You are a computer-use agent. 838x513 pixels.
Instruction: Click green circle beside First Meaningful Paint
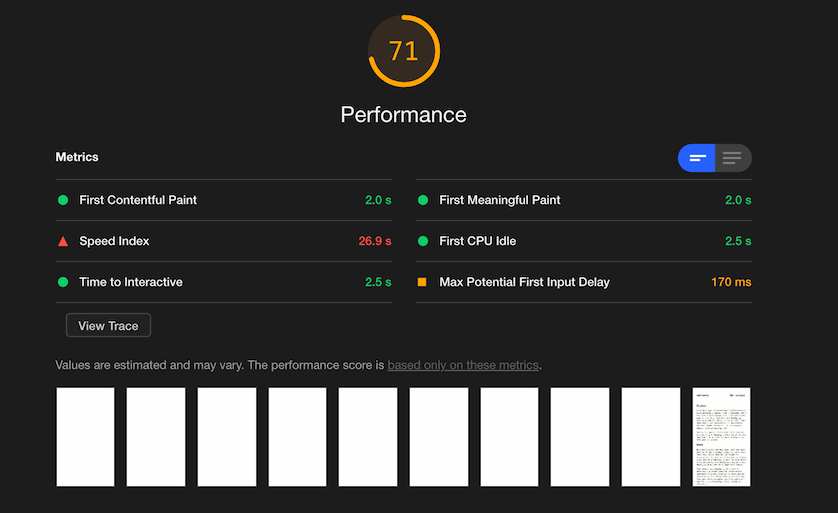click(423, 200)
